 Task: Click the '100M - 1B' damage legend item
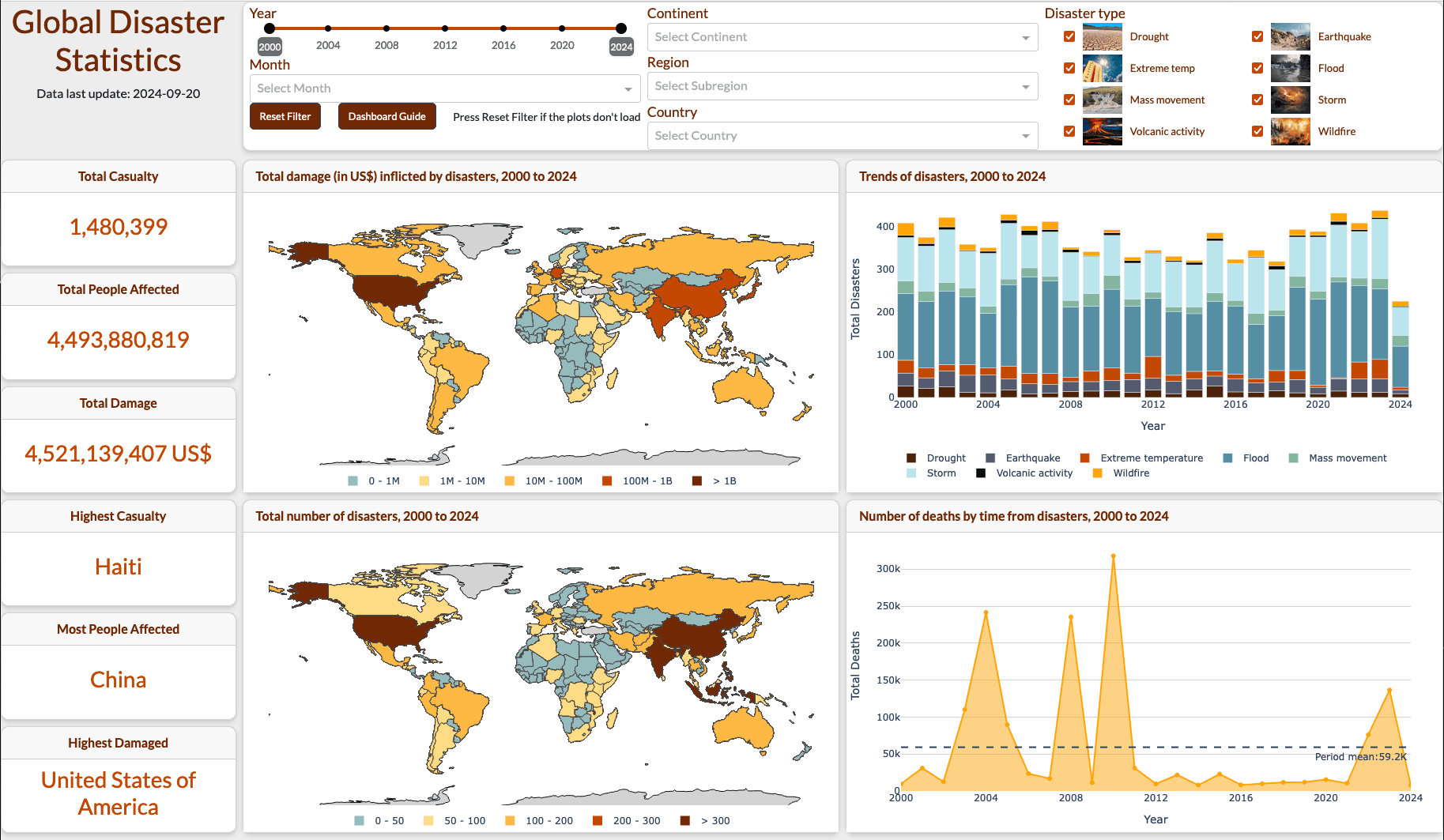(638, 481)
